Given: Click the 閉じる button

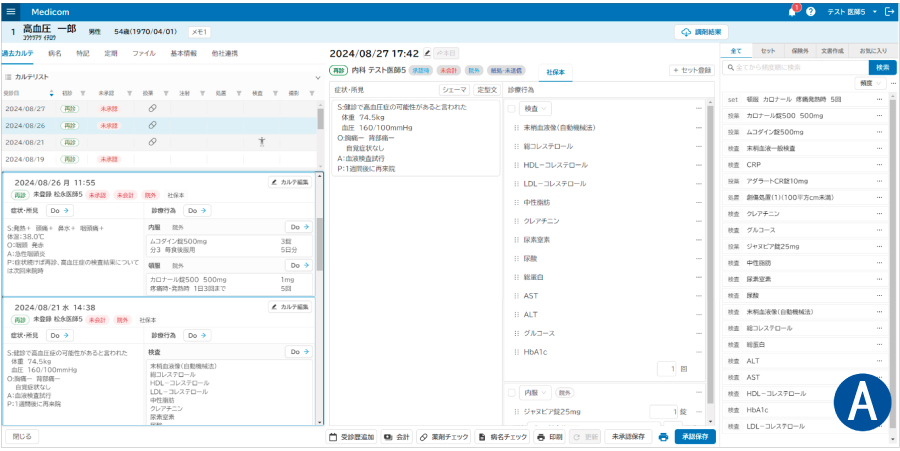Looking at the screenshot, I should 22,436.
